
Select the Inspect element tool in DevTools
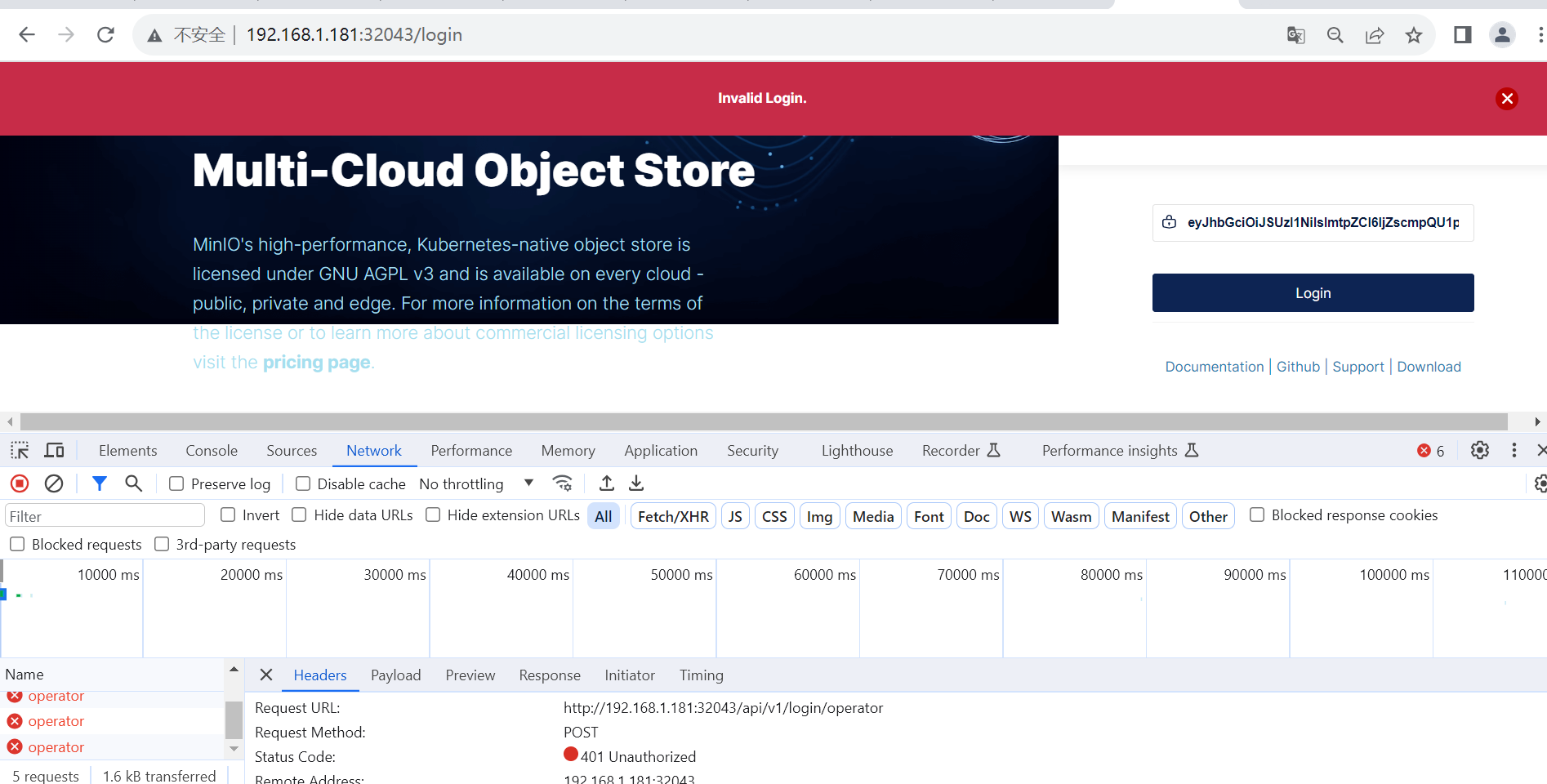pyautogui.click(x=18, y=450)
